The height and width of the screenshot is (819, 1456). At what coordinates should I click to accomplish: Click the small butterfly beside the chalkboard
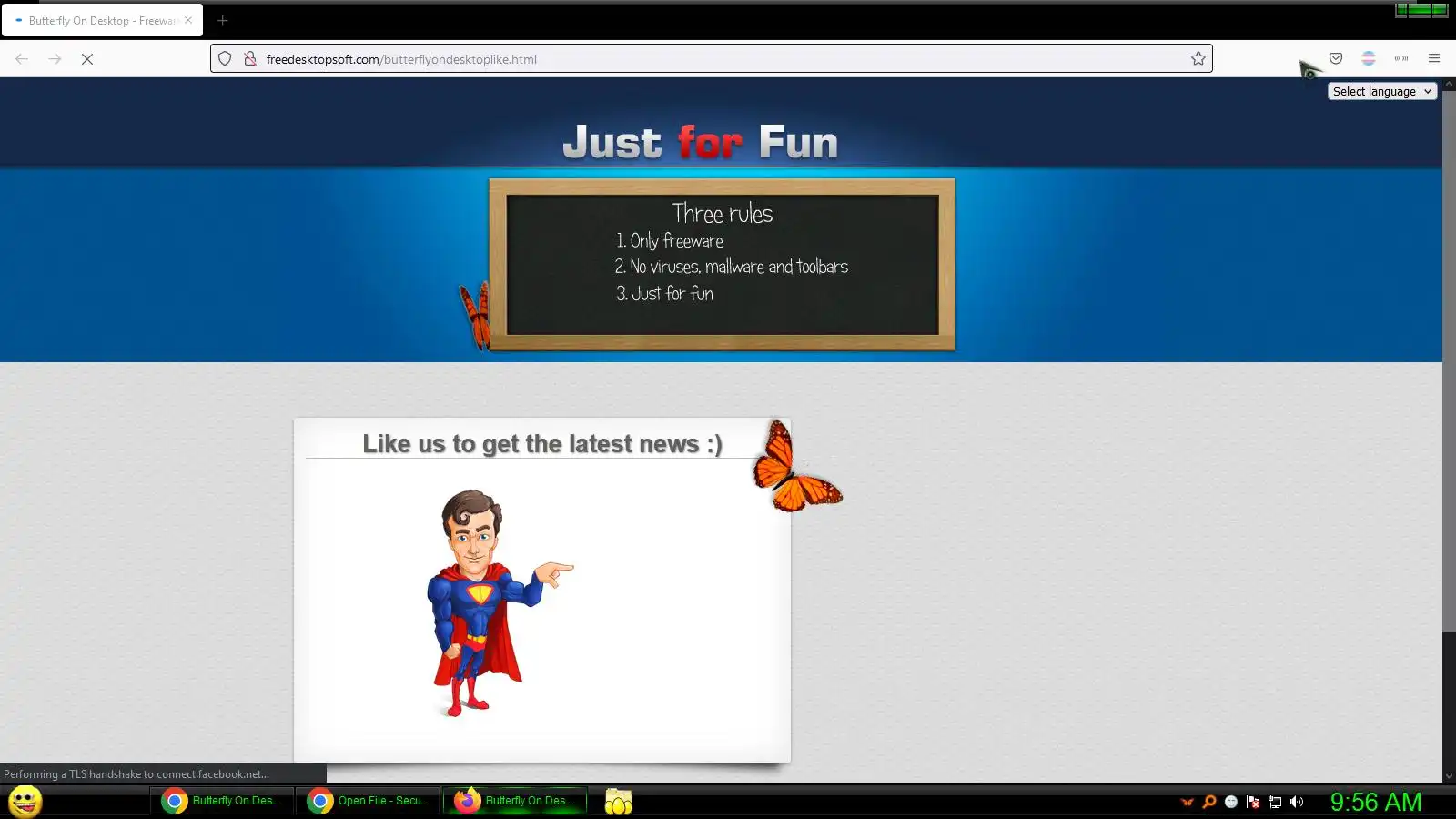click(475, 315)
